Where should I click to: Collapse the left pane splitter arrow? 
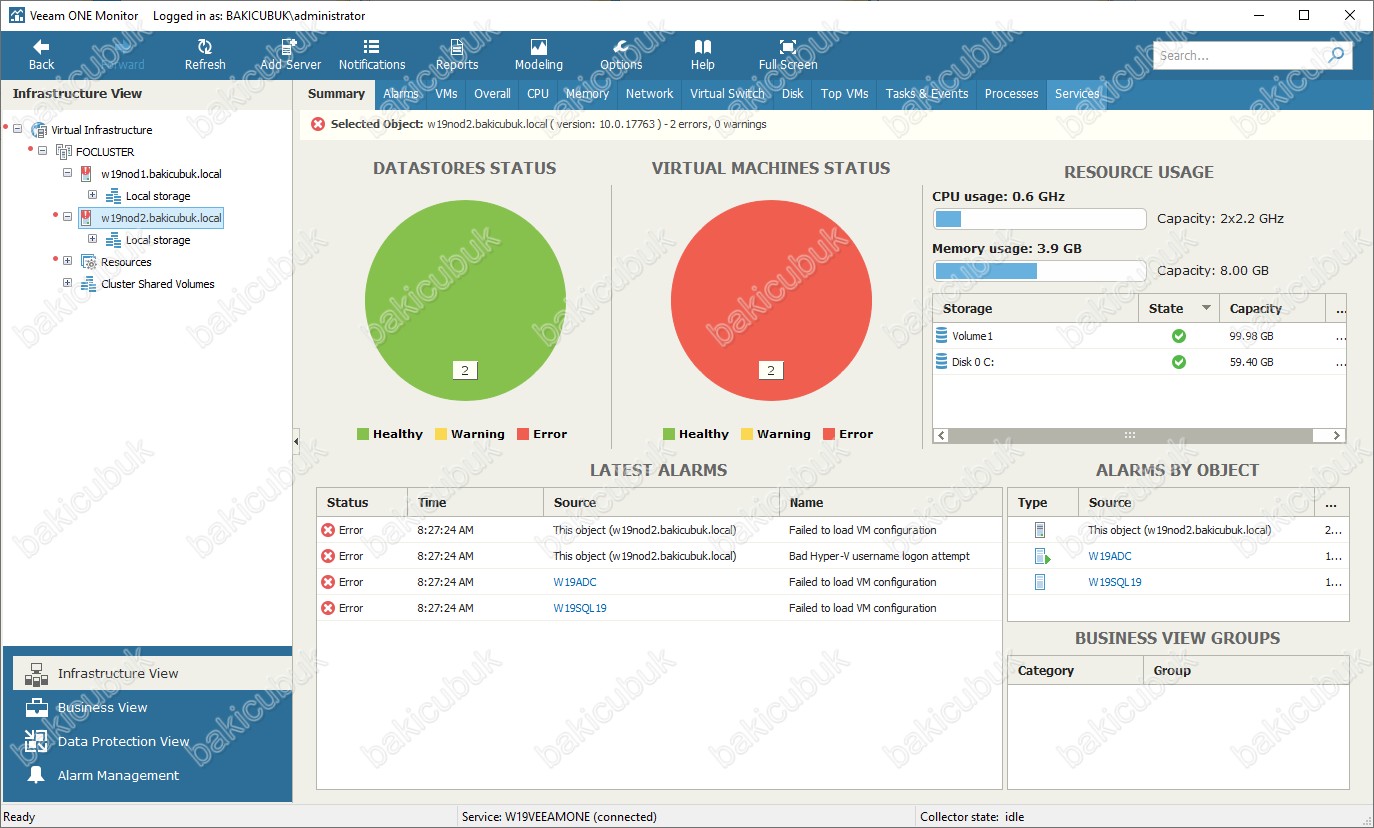tap(296, 441)
